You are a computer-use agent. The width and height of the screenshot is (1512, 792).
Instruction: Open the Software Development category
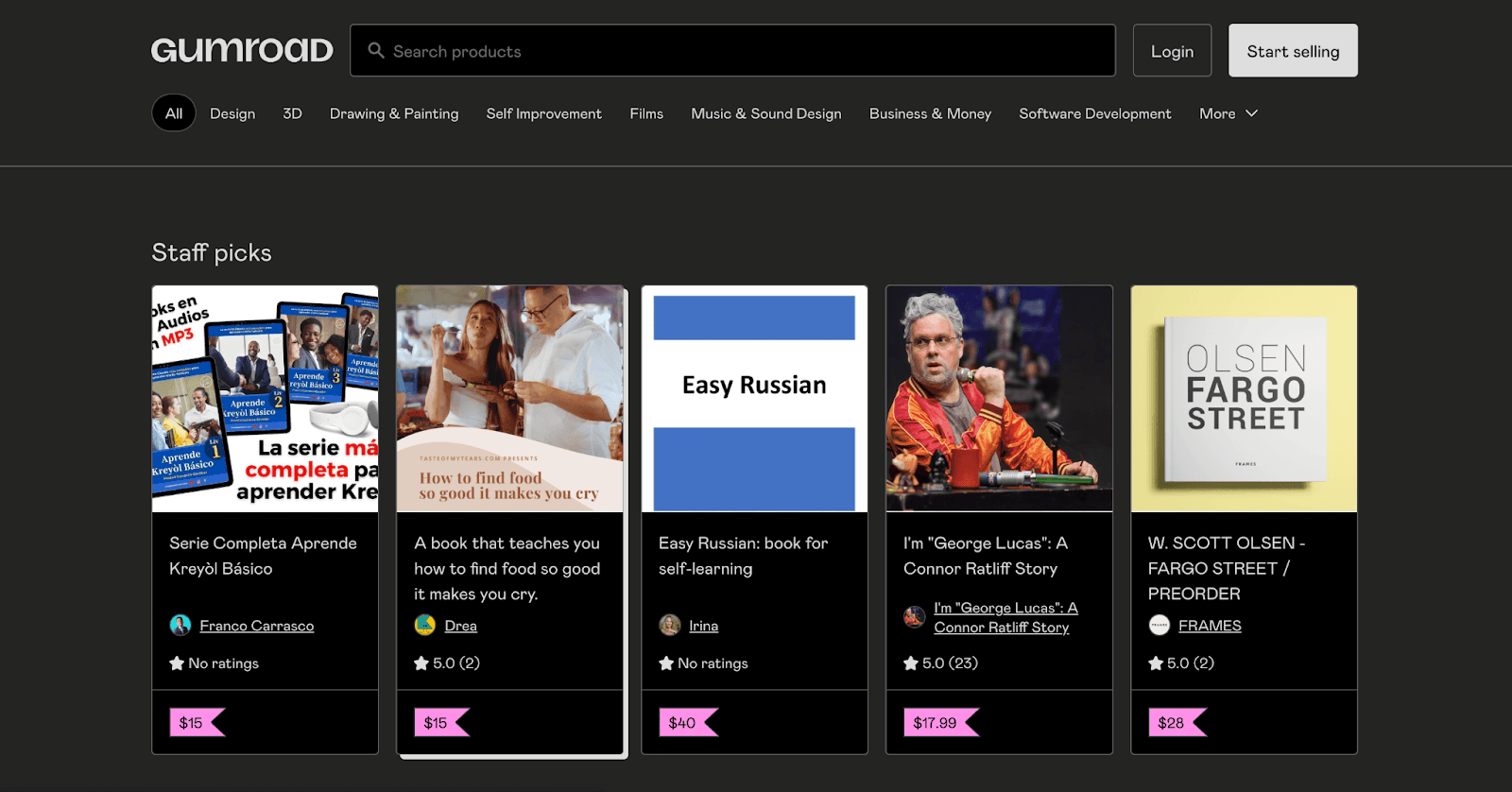pyautogui.click(x=1095, y=113)
